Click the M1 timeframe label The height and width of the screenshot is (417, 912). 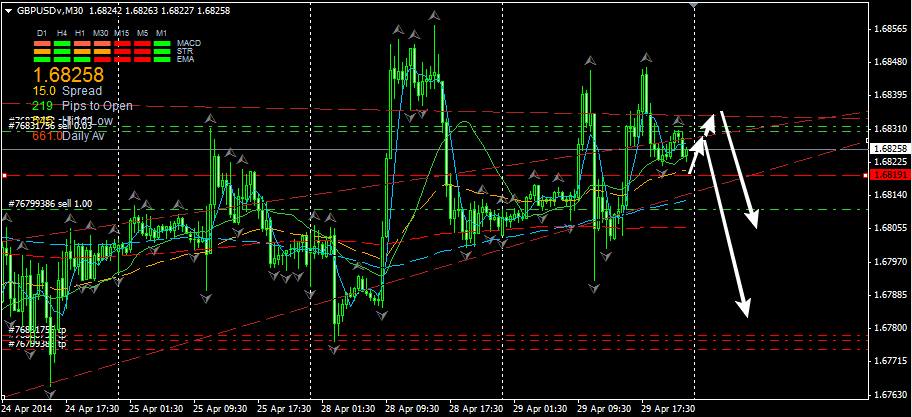[x=162, y=34]
